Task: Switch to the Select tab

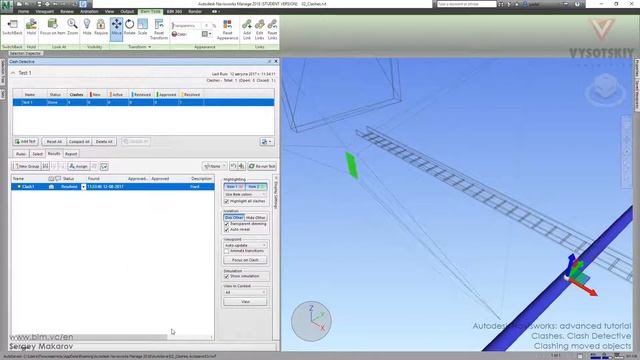Action: pos(38,154)
